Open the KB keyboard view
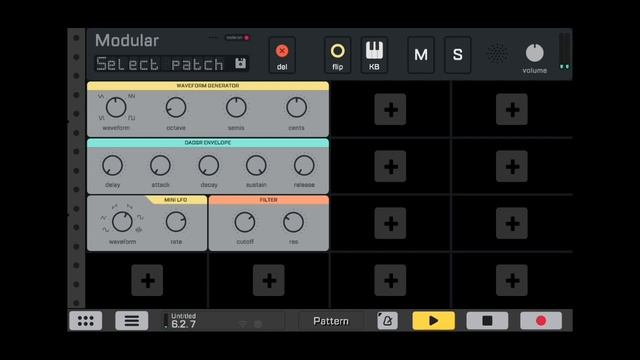The height and width of the screenshot is (360, 640). point(374,55)
